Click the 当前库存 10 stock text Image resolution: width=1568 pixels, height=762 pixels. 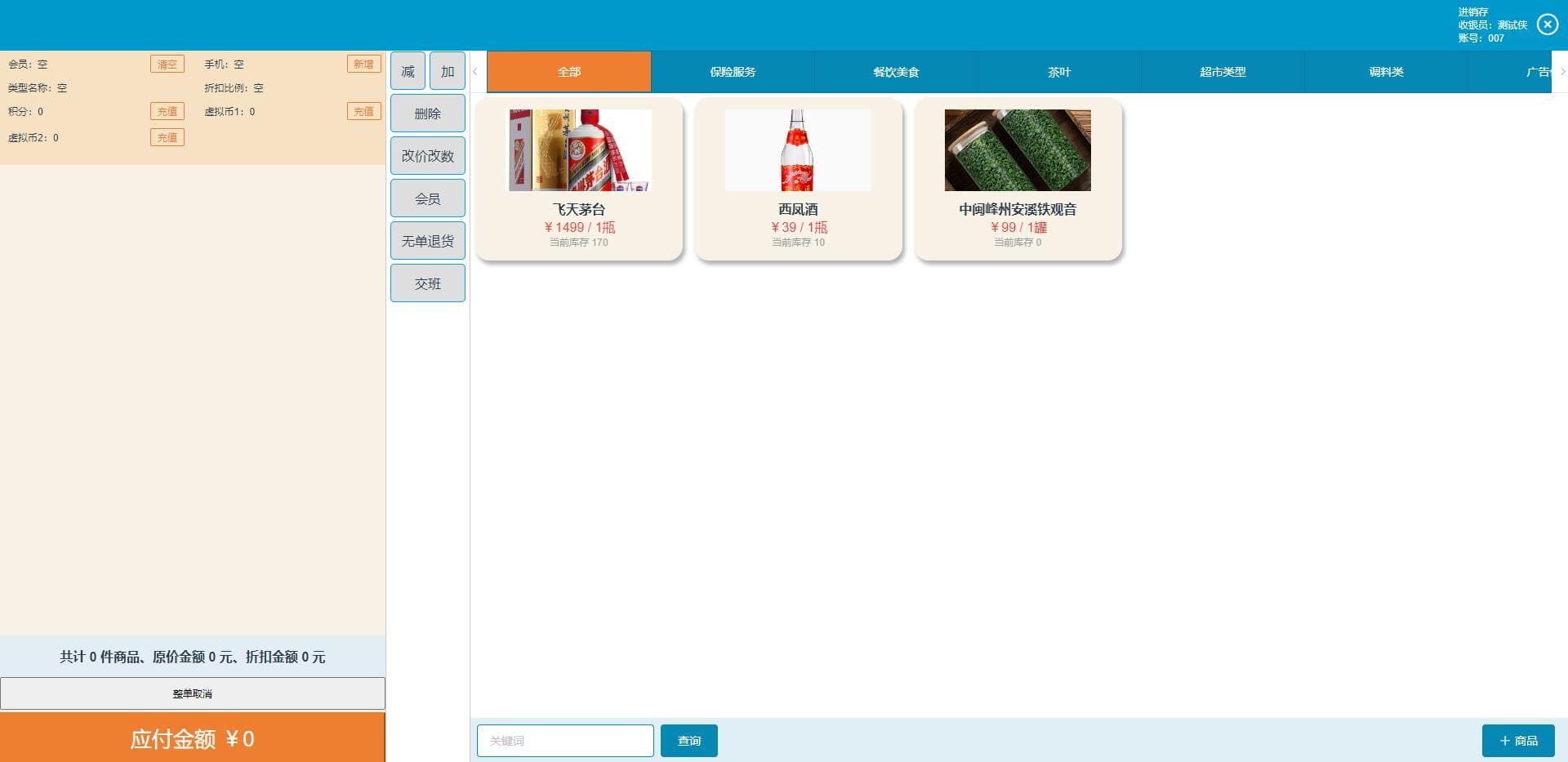point(799,243)
